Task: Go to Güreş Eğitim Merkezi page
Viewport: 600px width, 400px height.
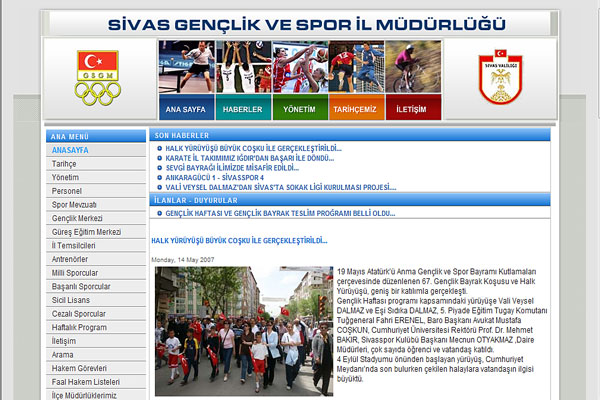Action: pyautogui.click(x=96, y=232)
